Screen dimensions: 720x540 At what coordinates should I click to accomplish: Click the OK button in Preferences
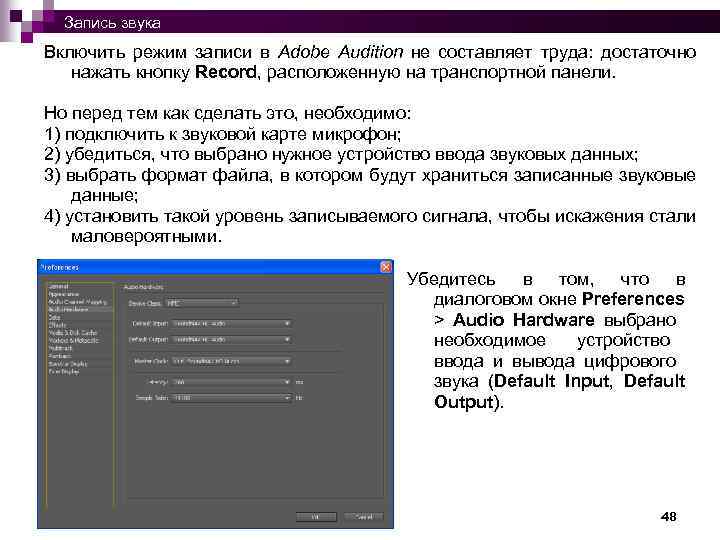[x=316, y=517]
